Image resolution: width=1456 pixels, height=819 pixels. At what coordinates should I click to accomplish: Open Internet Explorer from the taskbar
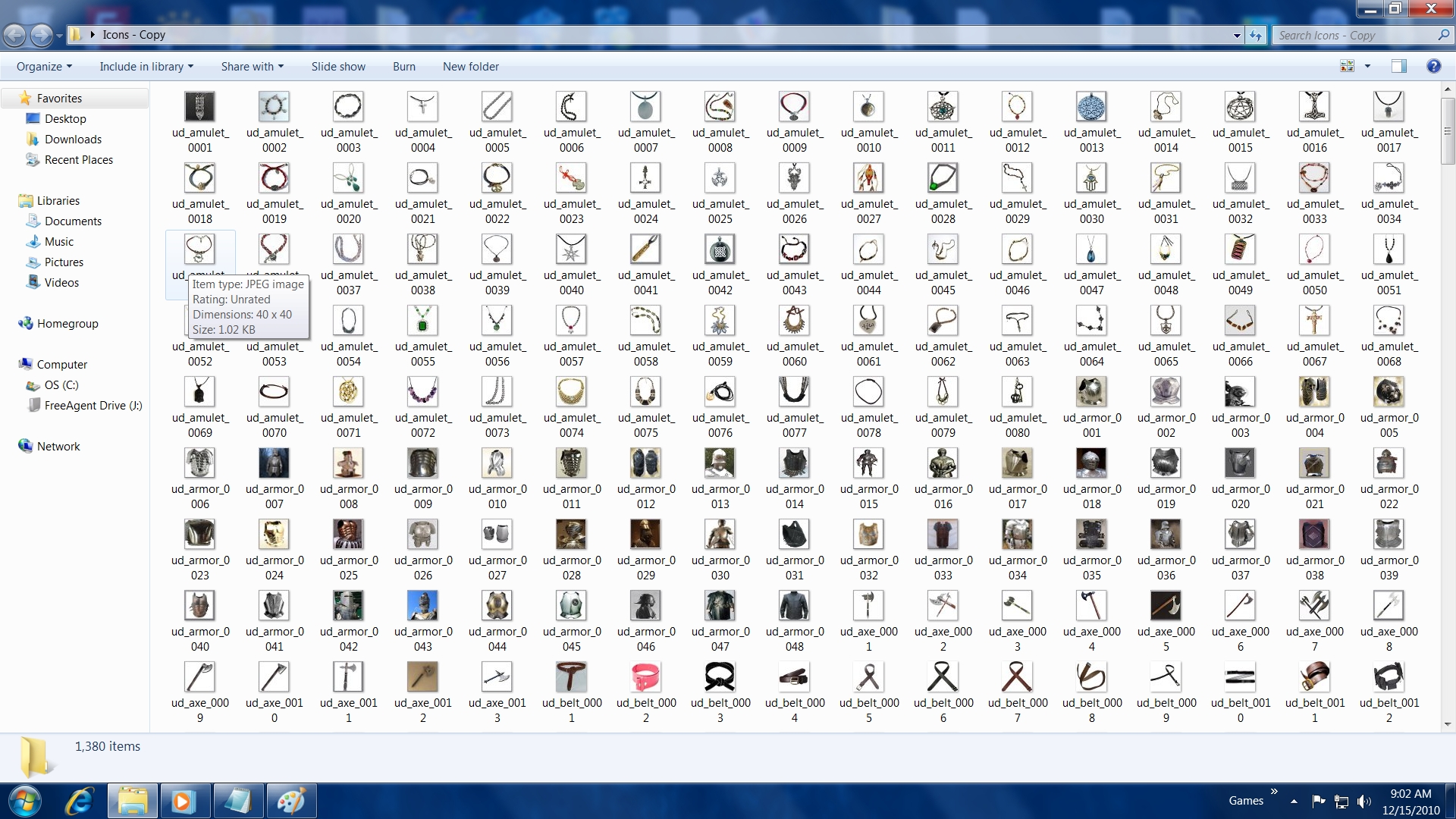point(79,801)
